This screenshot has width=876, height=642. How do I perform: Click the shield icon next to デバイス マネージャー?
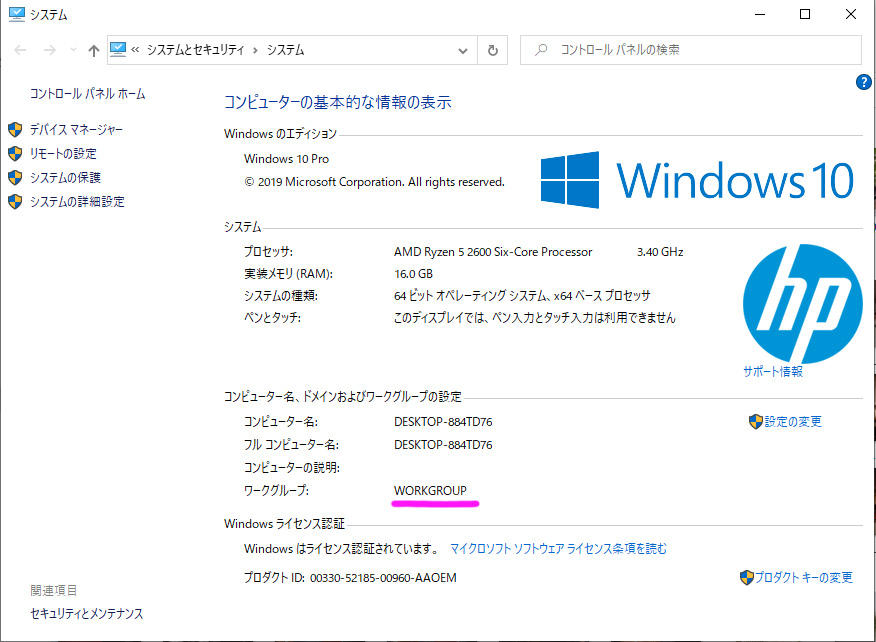click(x=15, y=130)
